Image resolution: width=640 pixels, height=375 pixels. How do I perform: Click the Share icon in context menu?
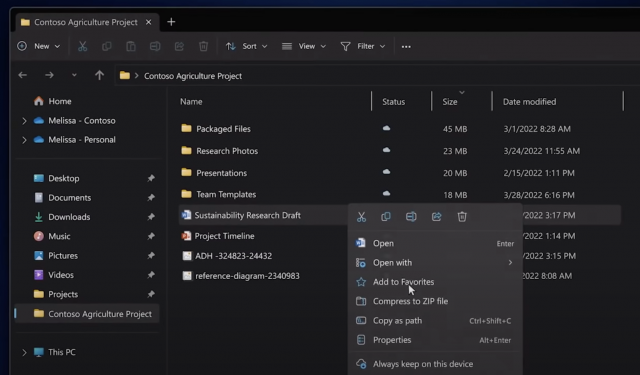click(436, 217)
